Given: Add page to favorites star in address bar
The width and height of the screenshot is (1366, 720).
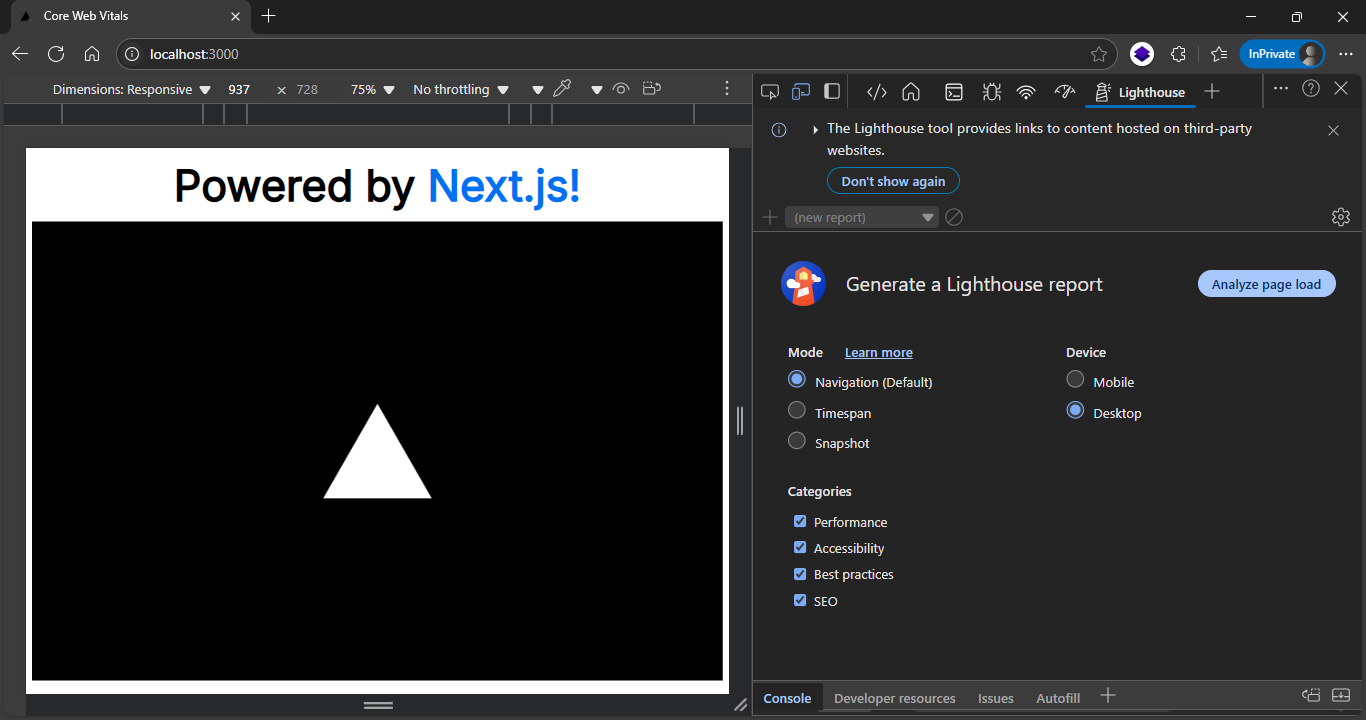Looking at the screenshot, I should [1099, 54].
